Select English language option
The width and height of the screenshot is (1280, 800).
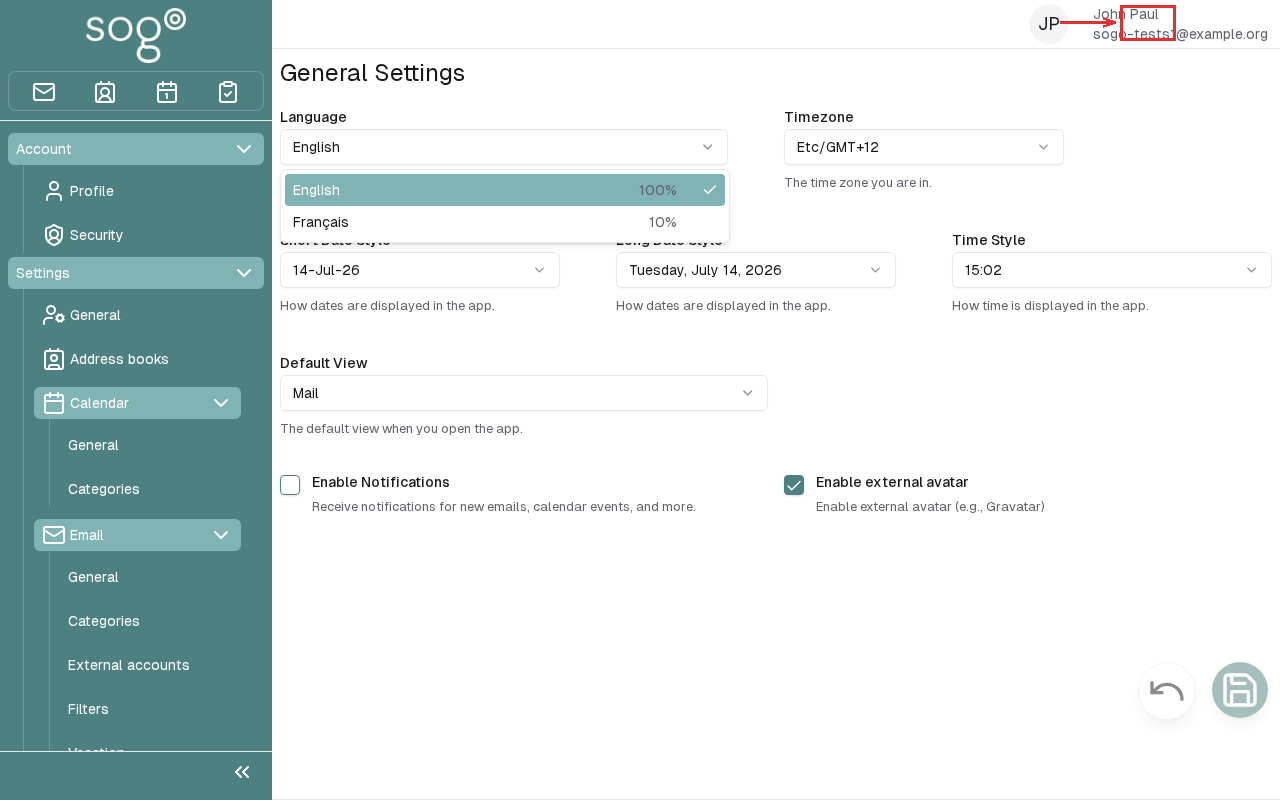pyautogui.click(x=505, y=190)
